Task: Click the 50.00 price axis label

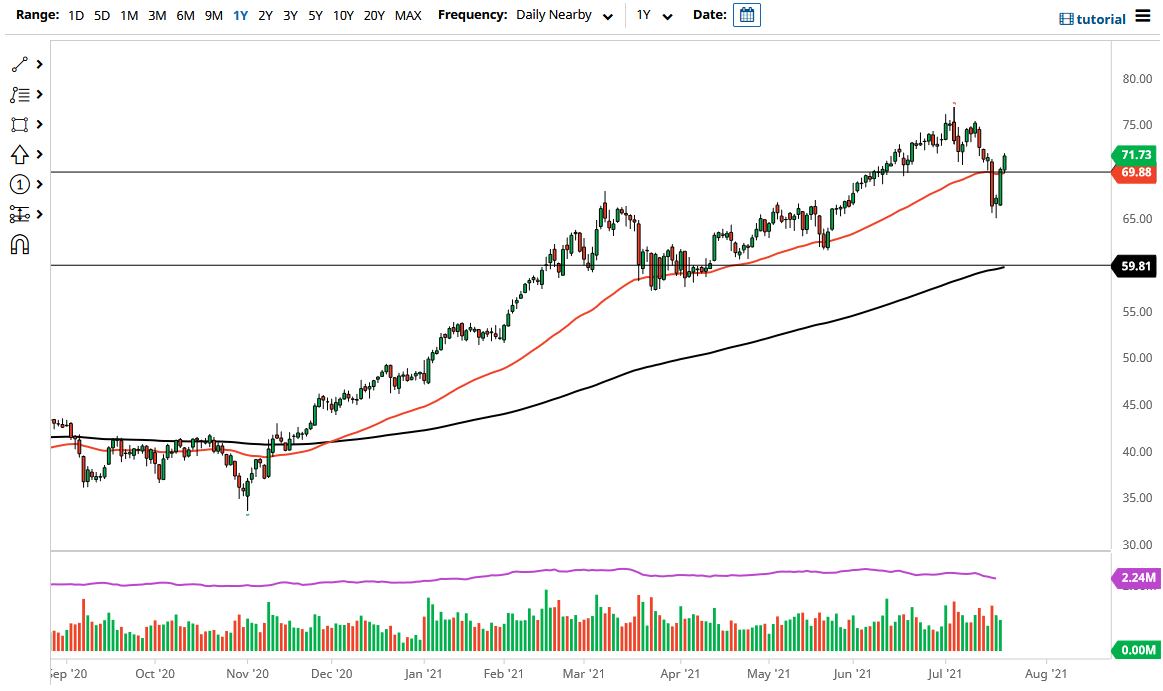Action: [1137, 358]
